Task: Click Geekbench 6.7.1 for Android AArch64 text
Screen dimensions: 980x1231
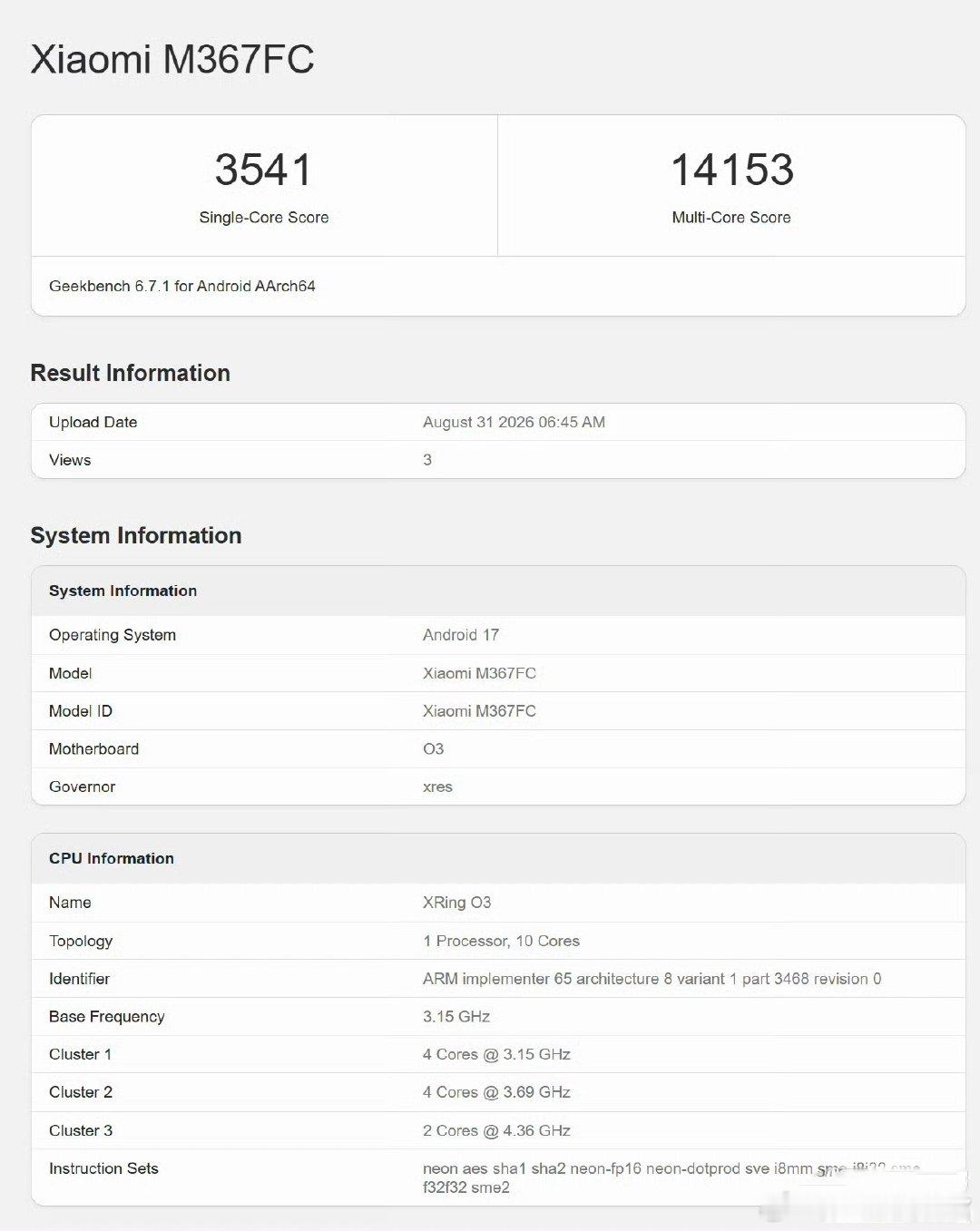Action: [x=182, y=286]
